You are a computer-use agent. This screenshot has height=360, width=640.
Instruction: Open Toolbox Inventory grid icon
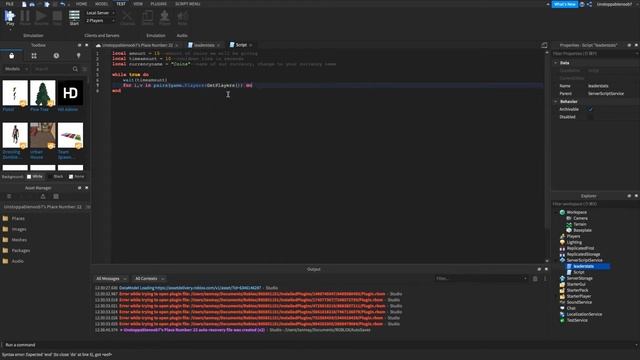point(34,56)
